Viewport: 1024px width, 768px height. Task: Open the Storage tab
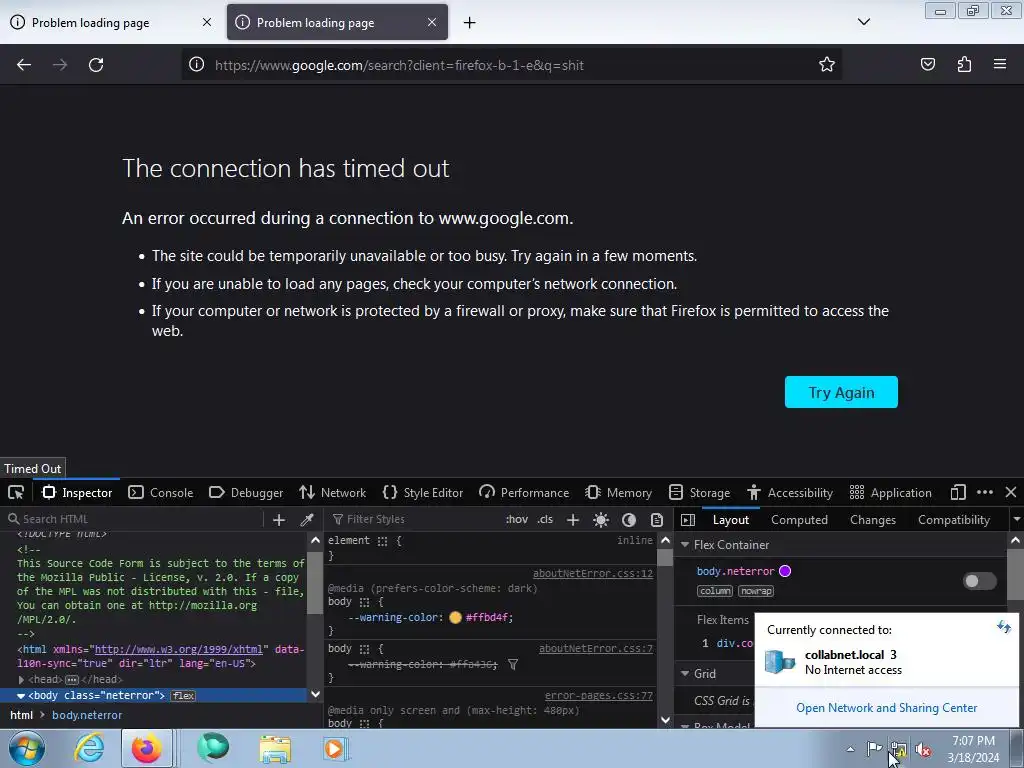[x=699, y=492]
